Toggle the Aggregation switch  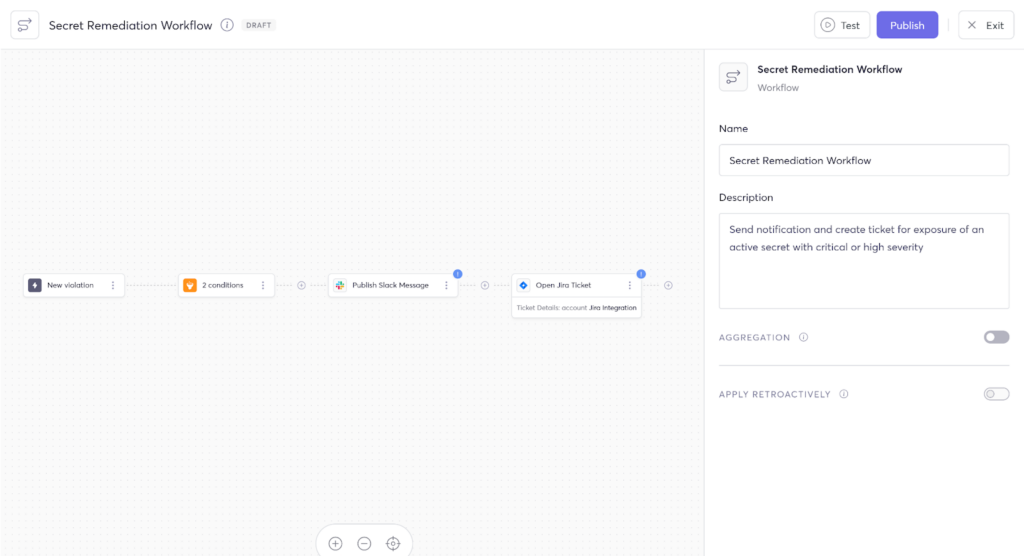click(x=996, y=338)
